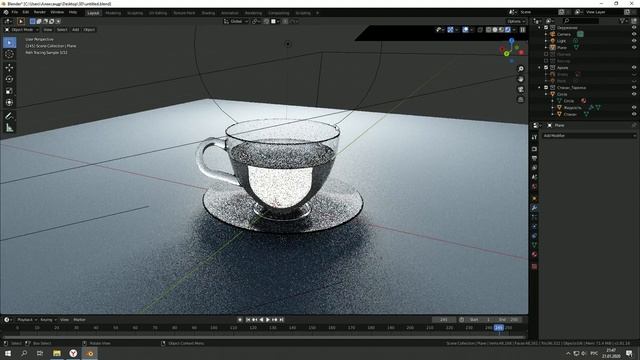Select the Rotate tool in toolbar
This screenshot has height=360, width=640.
pyautogui.click(x=9, y=79)
